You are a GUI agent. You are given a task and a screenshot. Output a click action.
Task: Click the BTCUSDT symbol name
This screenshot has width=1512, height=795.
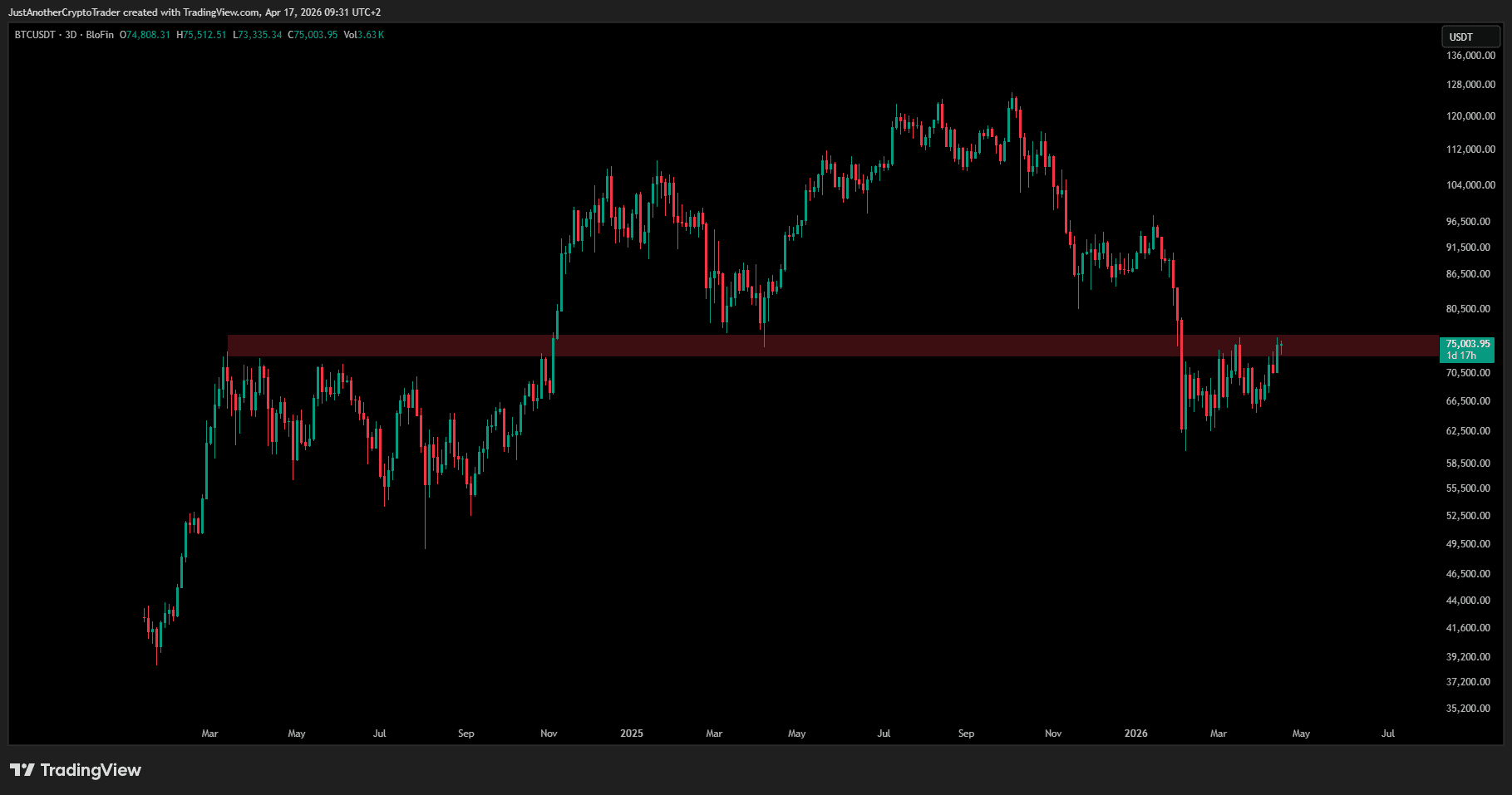[x=35, y=35]
